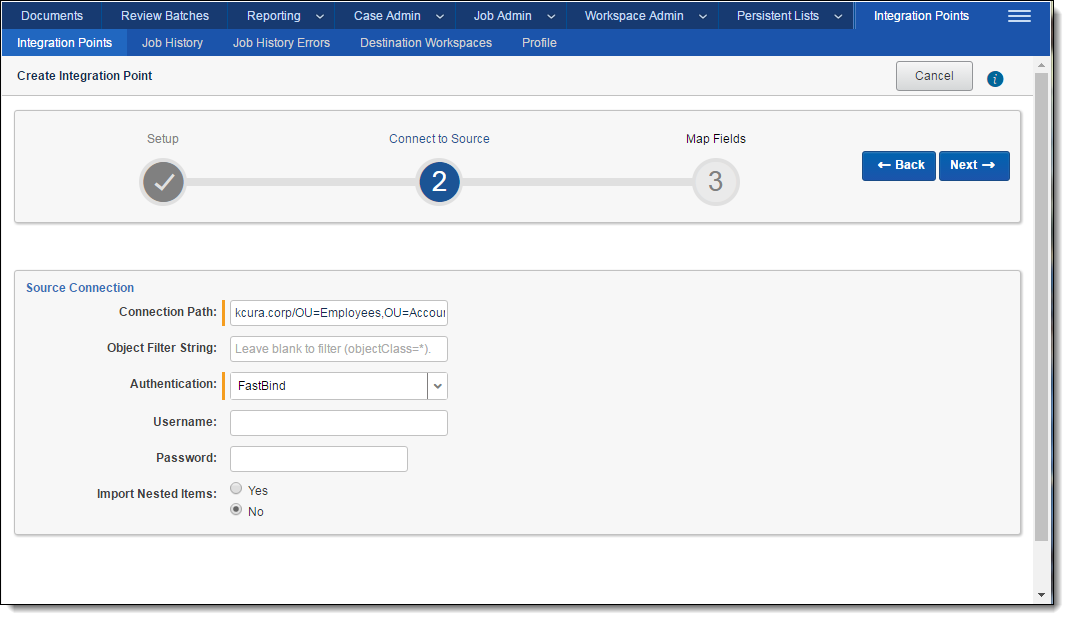Click the step 3 Map Fields circle
1069x620 pixels.
[x=715, y=182]
